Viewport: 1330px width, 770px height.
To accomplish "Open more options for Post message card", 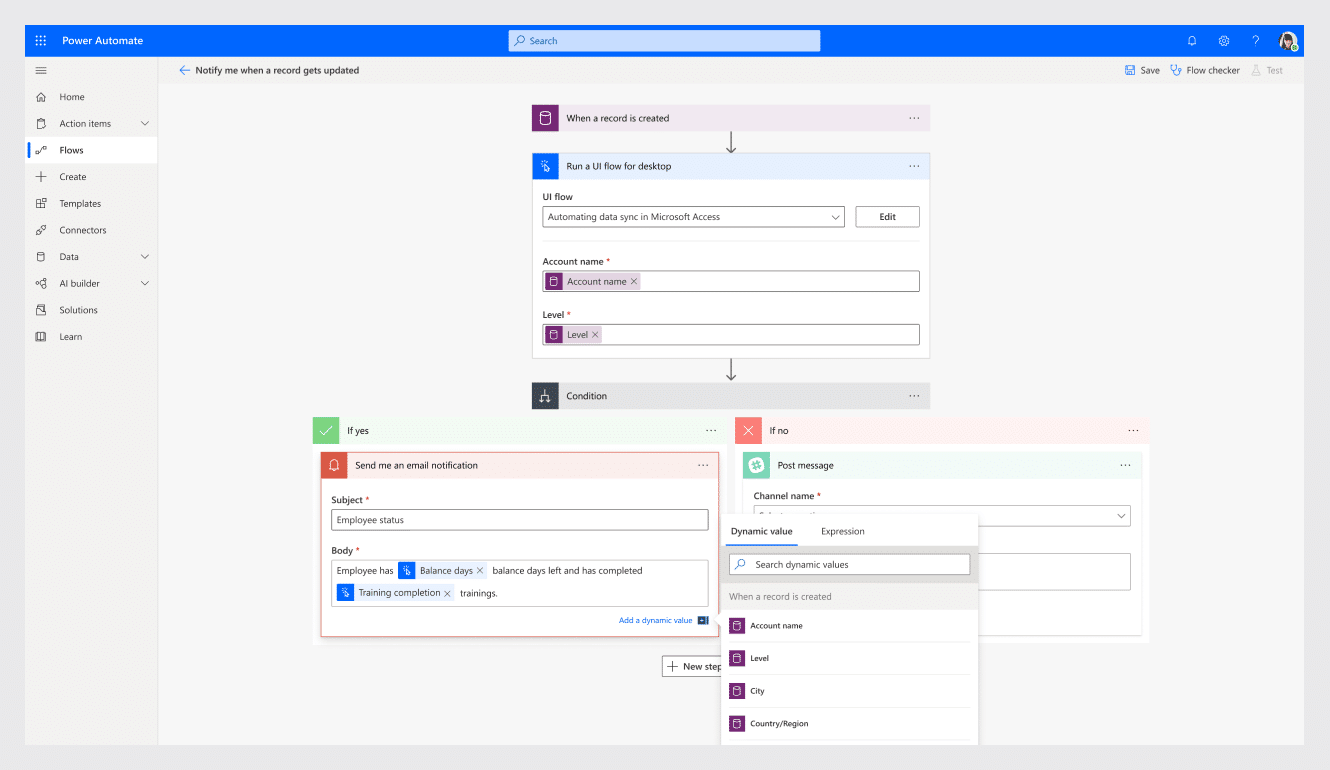I will pyautogui.click(x=1126, y=465).
